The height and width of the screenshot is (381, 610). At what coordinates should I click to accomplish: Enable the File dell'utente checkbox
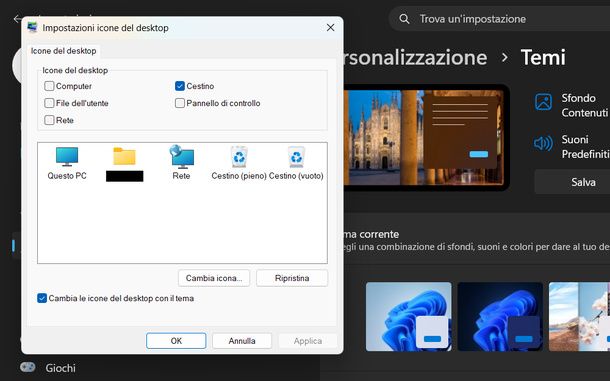49,103
